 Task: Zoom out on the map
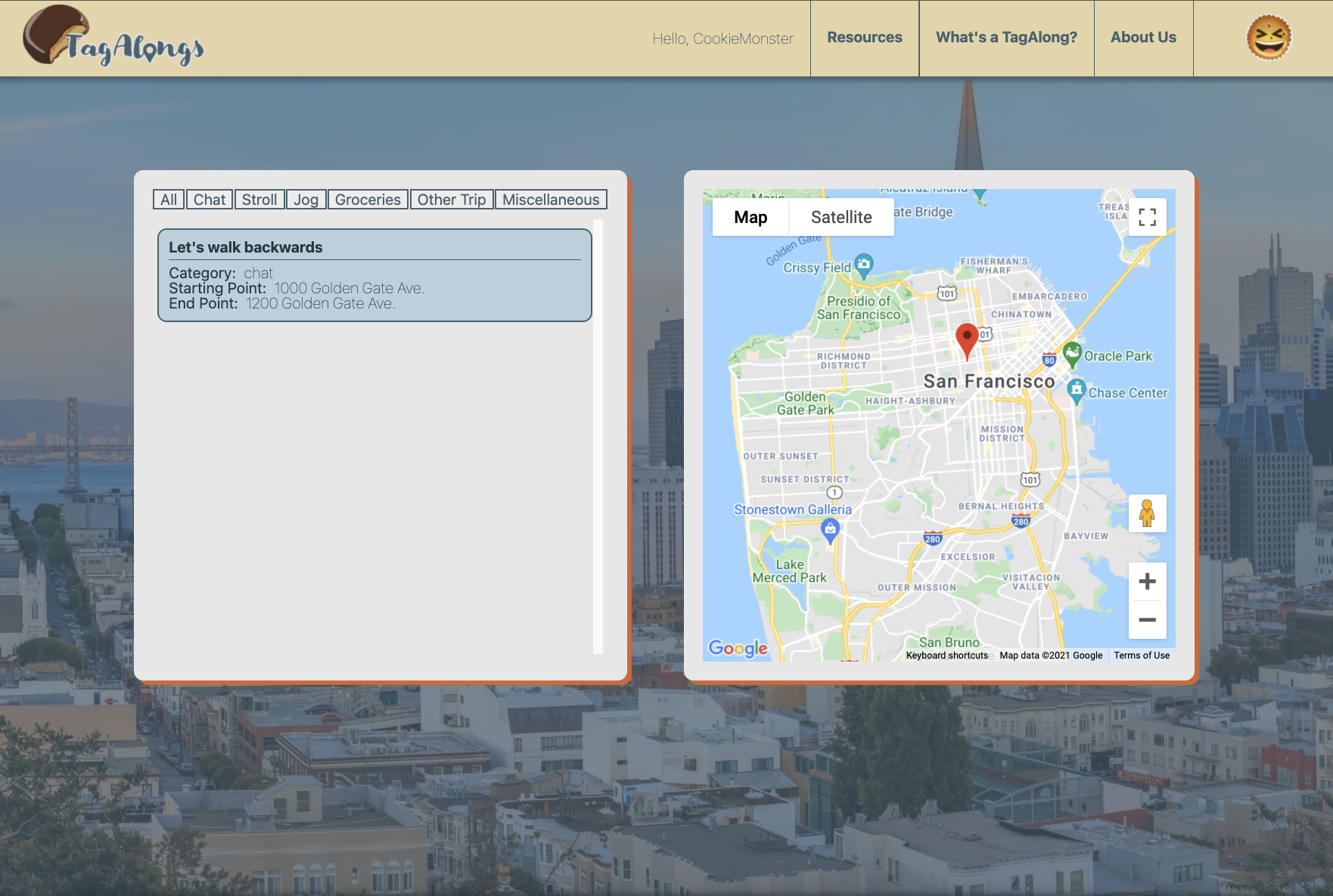pyautogui.click(x=1147, y=620)
